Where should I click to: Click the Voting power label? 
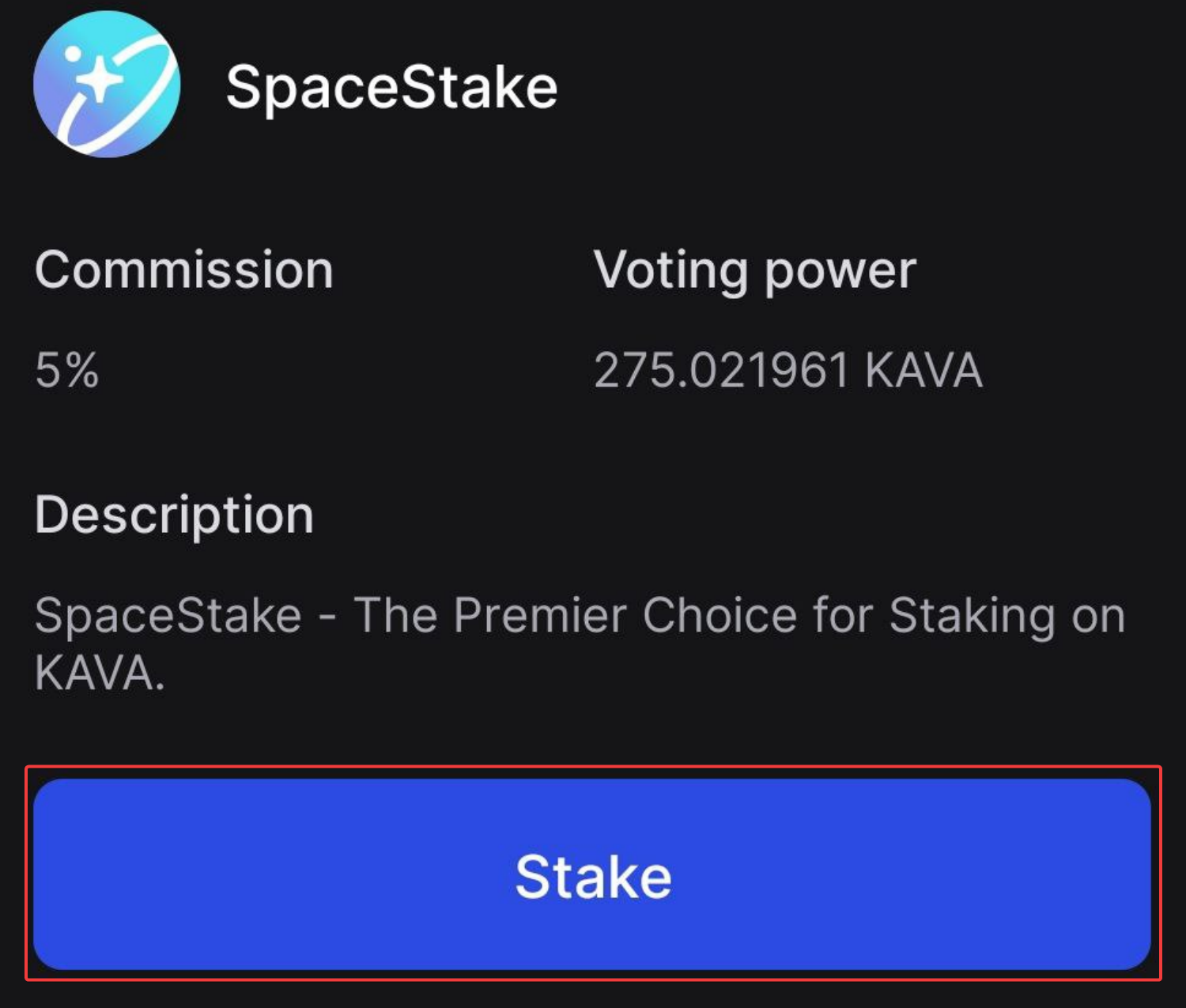(754, 270)
